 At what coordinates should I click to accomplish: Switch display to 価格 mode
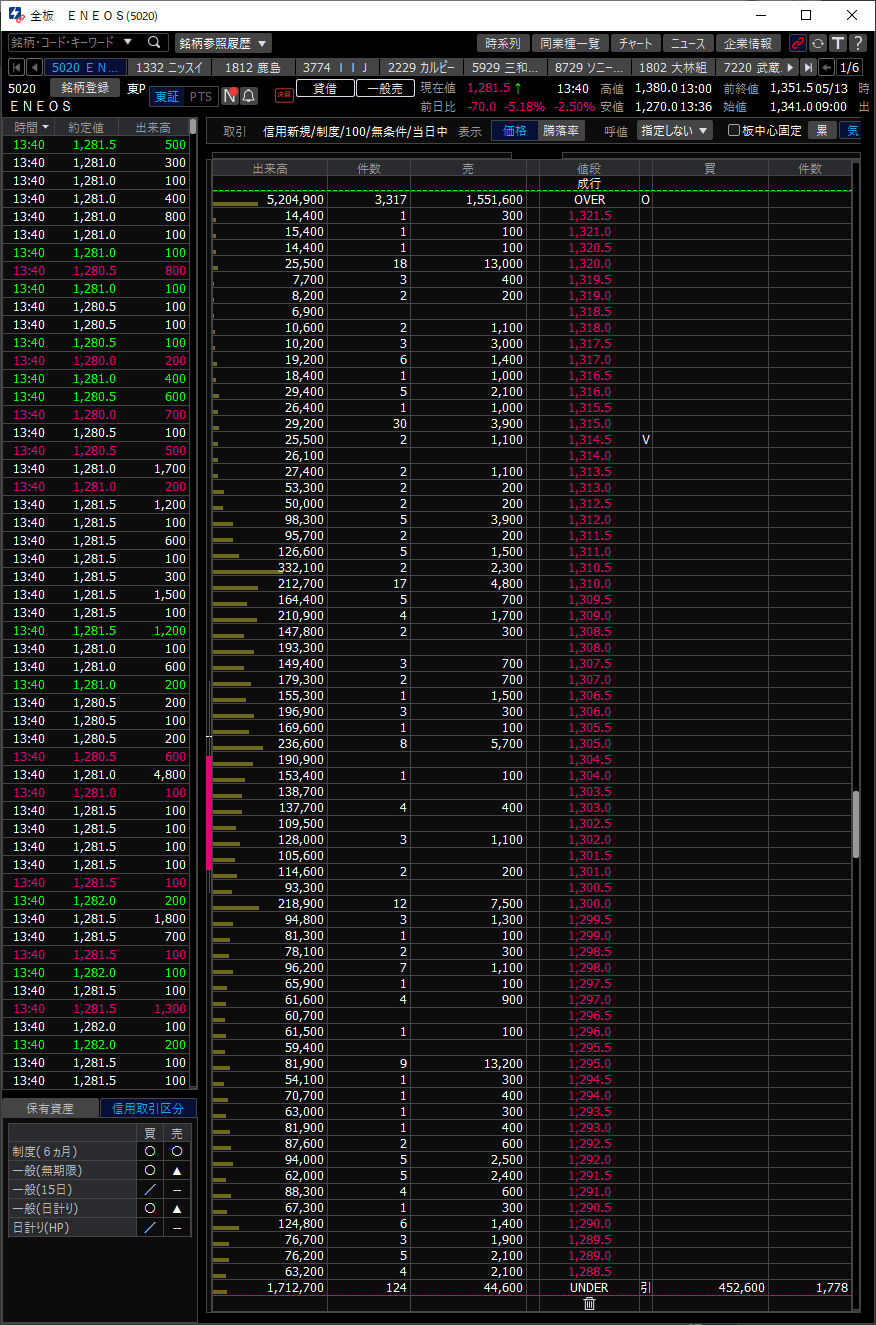click(x=515, y=131)
